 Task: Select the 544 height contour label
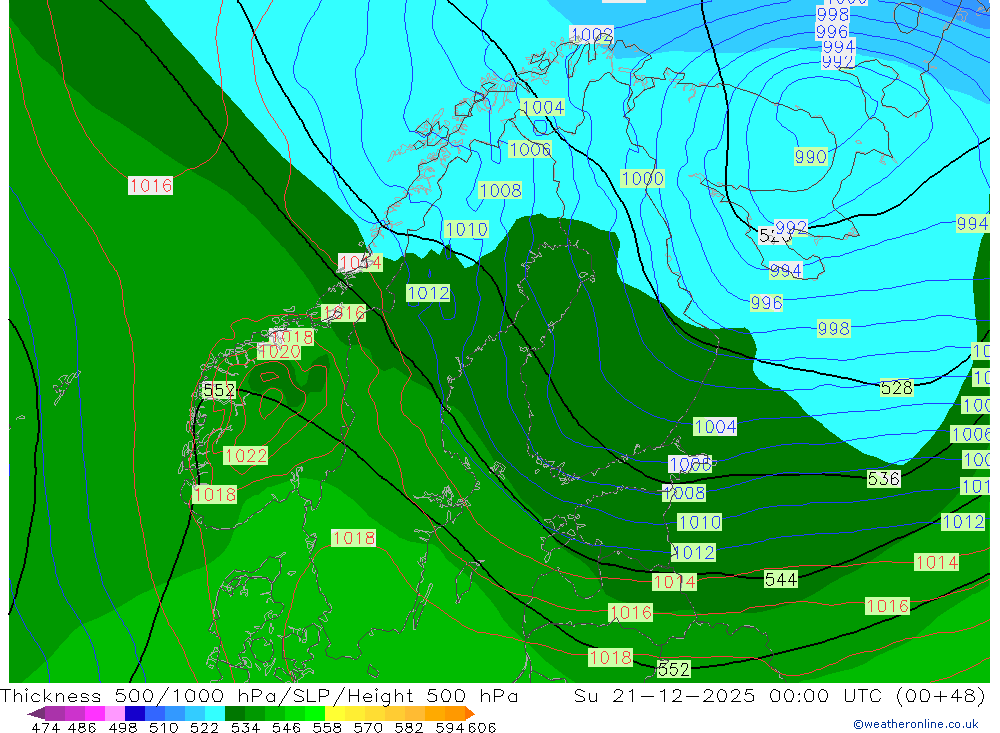point(781,579)
